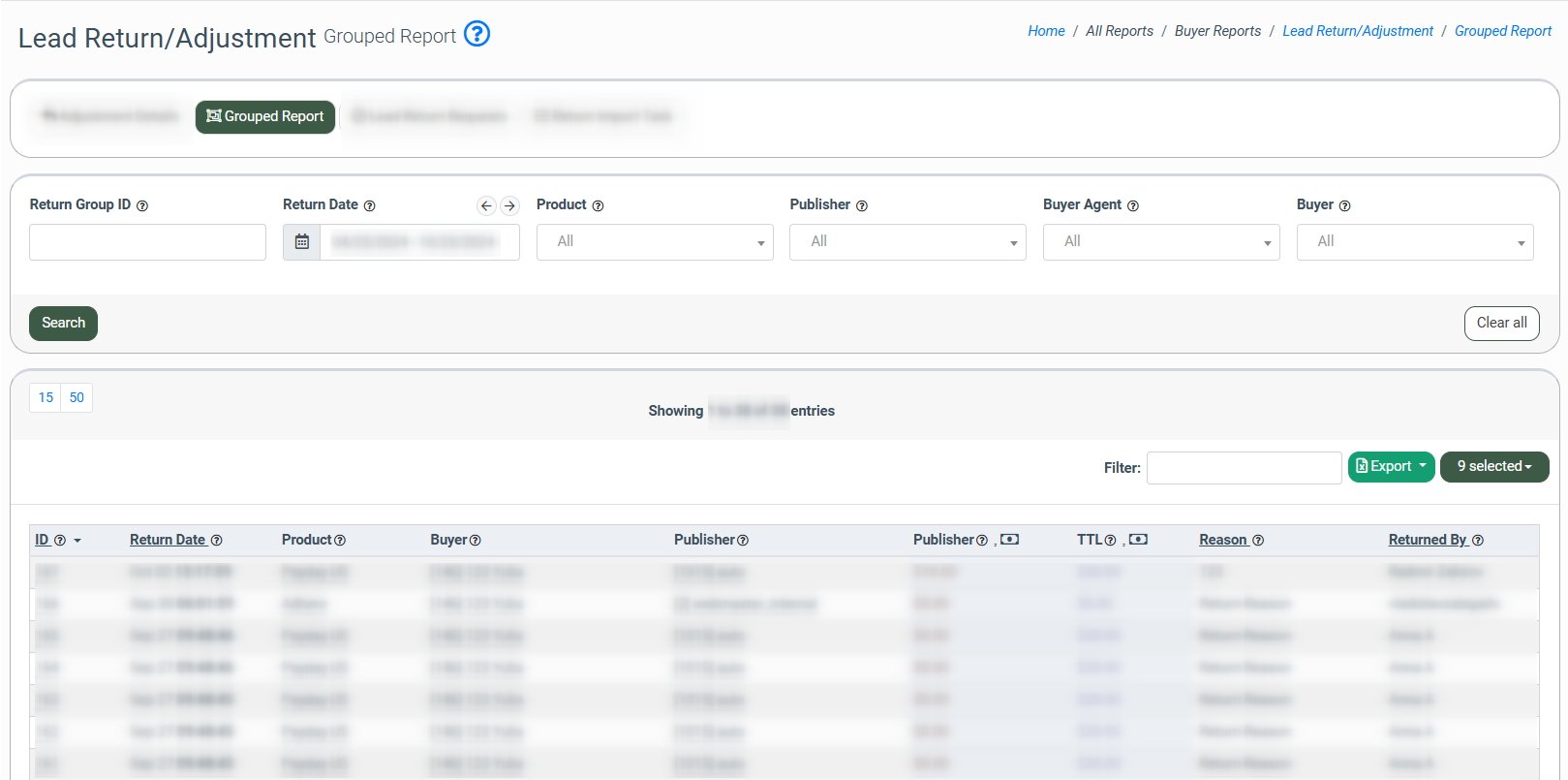Open the 9 selected columns dropdown

[x=1494, y=467]
